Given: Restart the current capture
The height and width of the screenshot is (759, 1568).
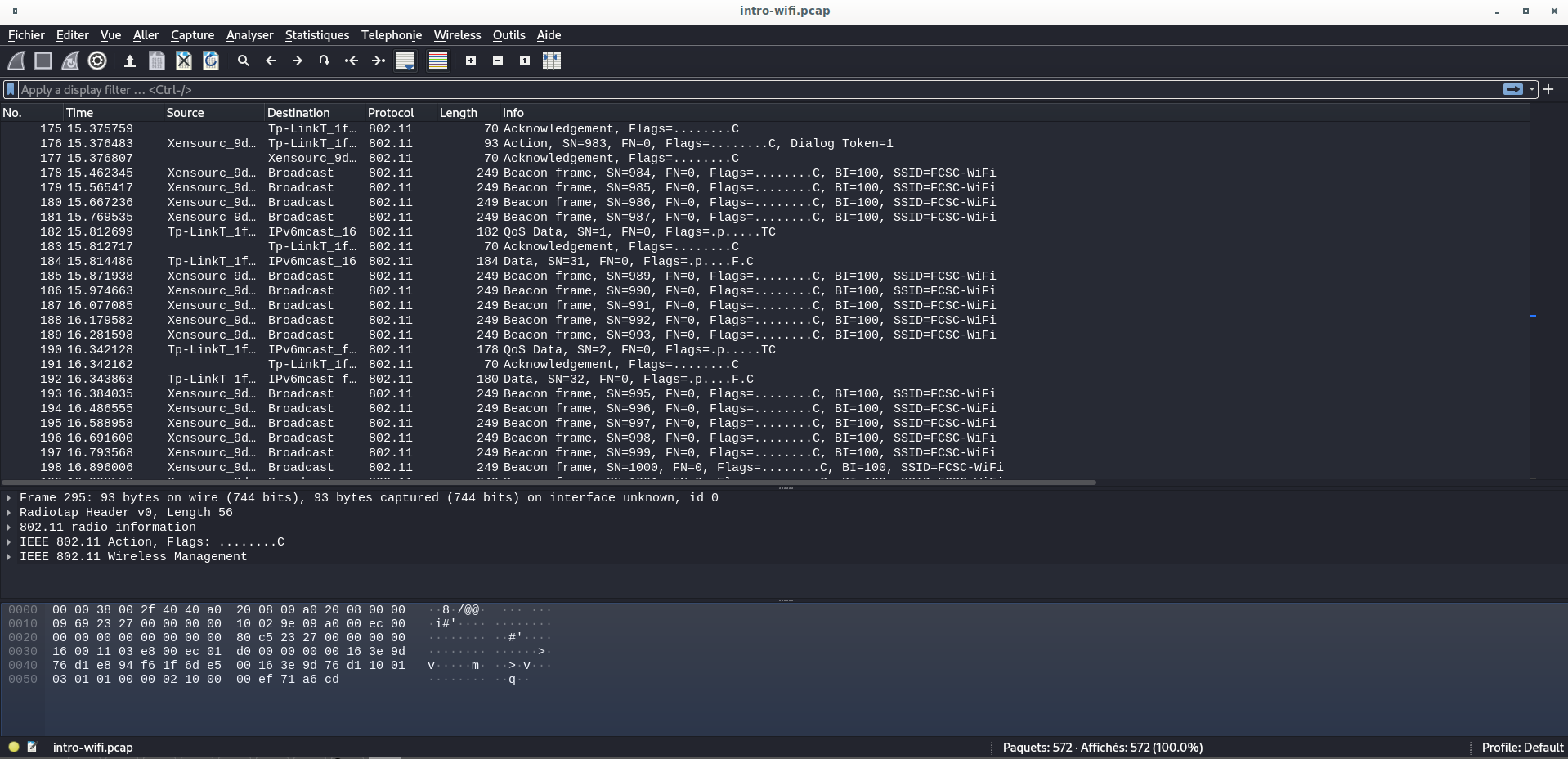Looking at the screenshot, I should tap(70, 61).
